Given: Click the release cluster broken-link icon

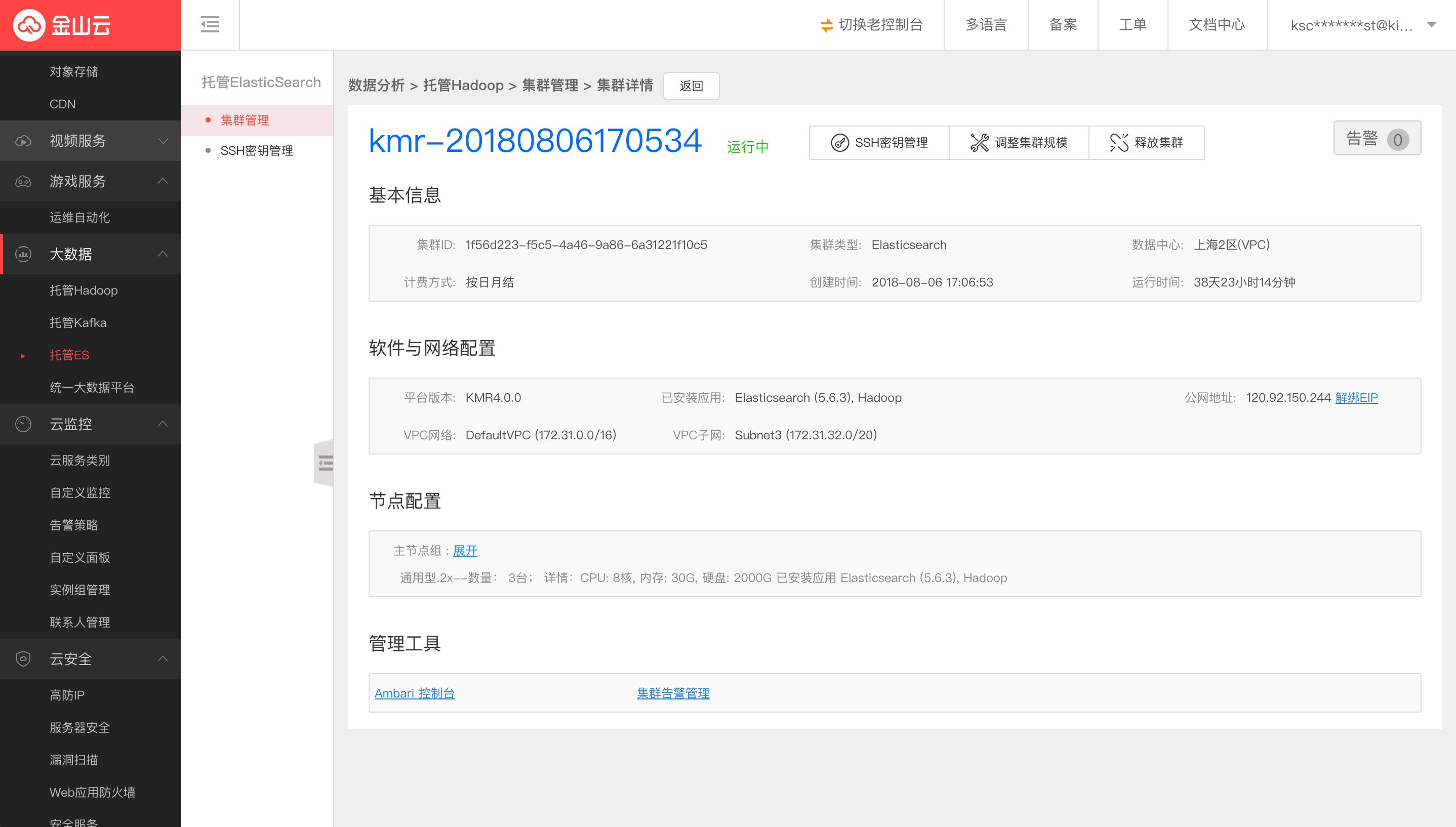Looking at the screenshot, I should [1119, 143].
